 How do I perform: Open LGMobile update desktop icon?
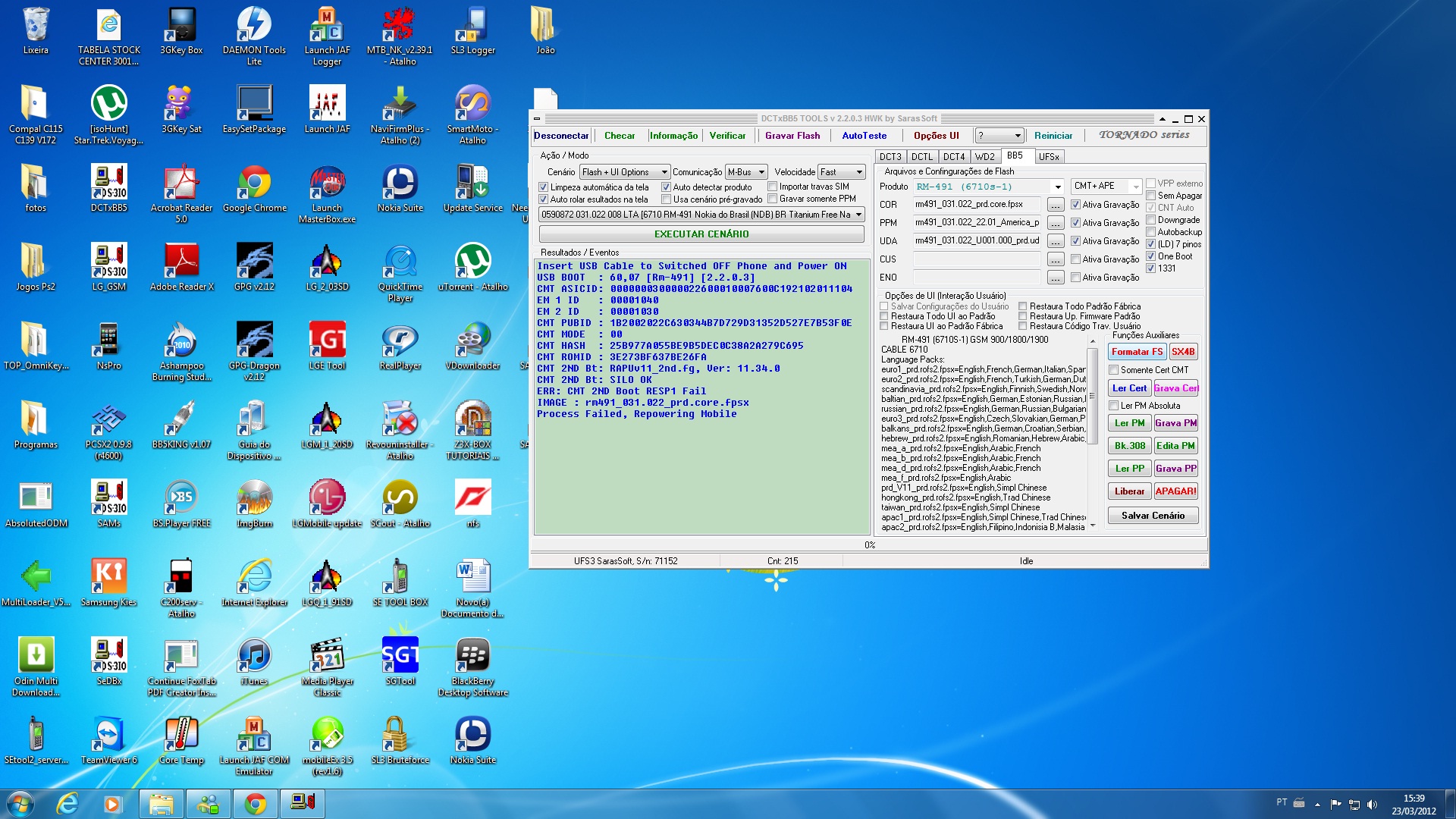[x=327, y=504]
